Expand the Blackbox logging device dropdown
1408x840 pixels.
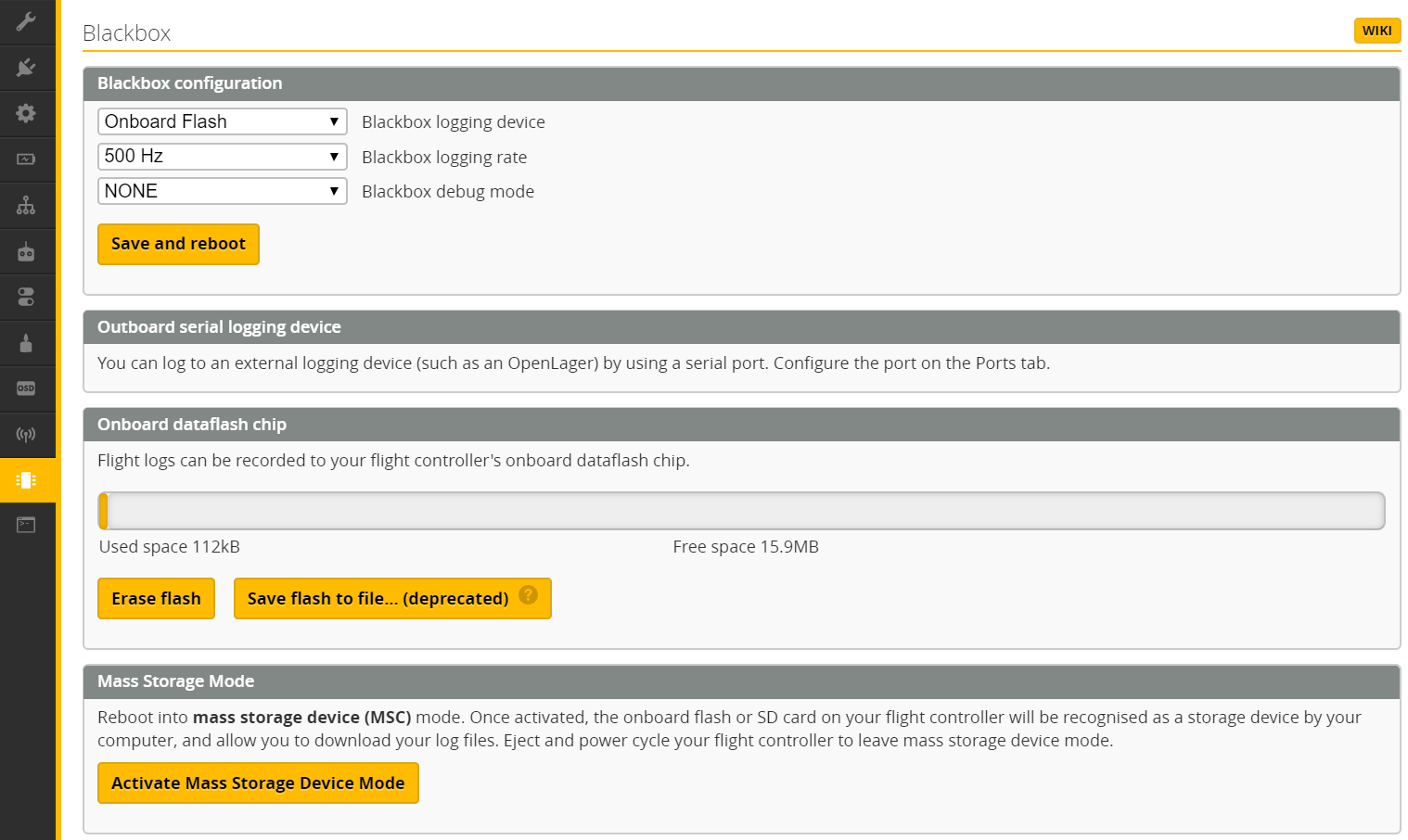222,121
